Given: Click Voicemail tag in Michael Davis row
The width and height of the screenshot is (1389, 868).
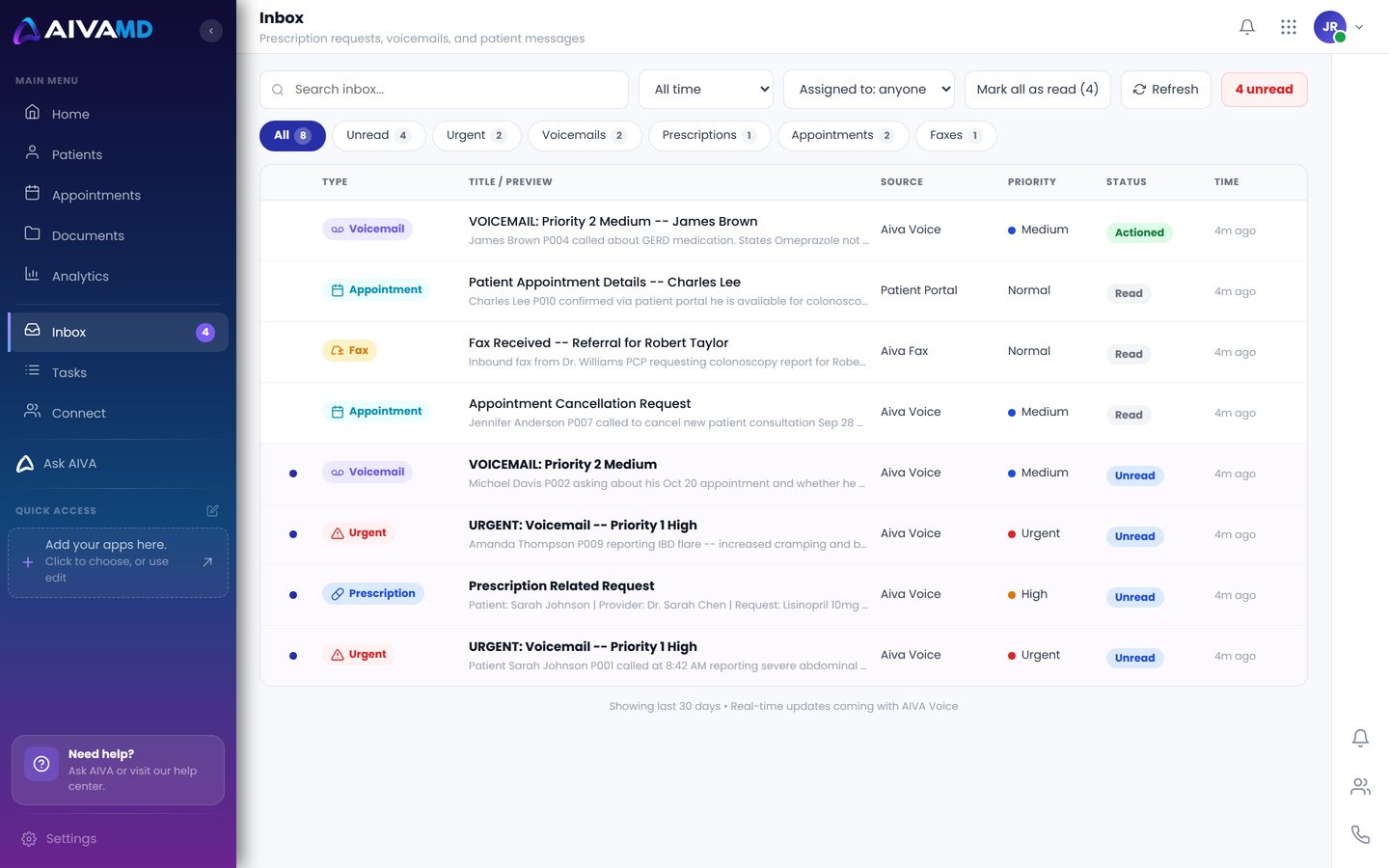Looking at the screenshot, I should click(x=368, y=473).
